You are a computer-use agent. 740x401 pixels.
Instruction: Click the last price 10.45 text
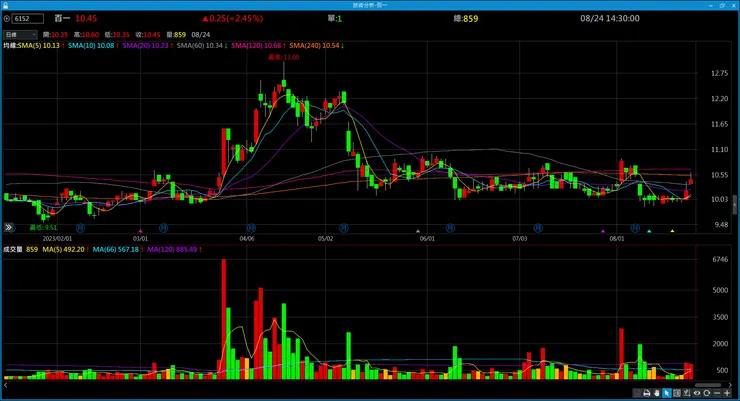pos(86,18)
